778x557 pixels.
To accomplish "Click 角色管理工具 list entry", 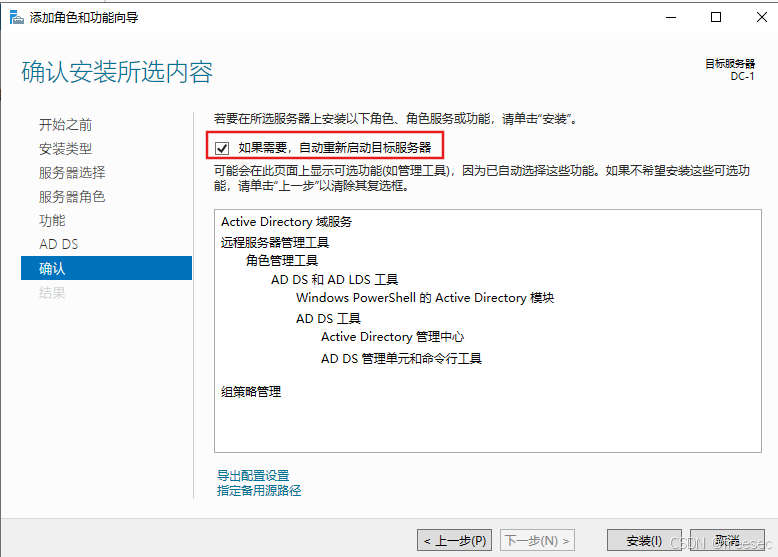I will click(282, 260).
